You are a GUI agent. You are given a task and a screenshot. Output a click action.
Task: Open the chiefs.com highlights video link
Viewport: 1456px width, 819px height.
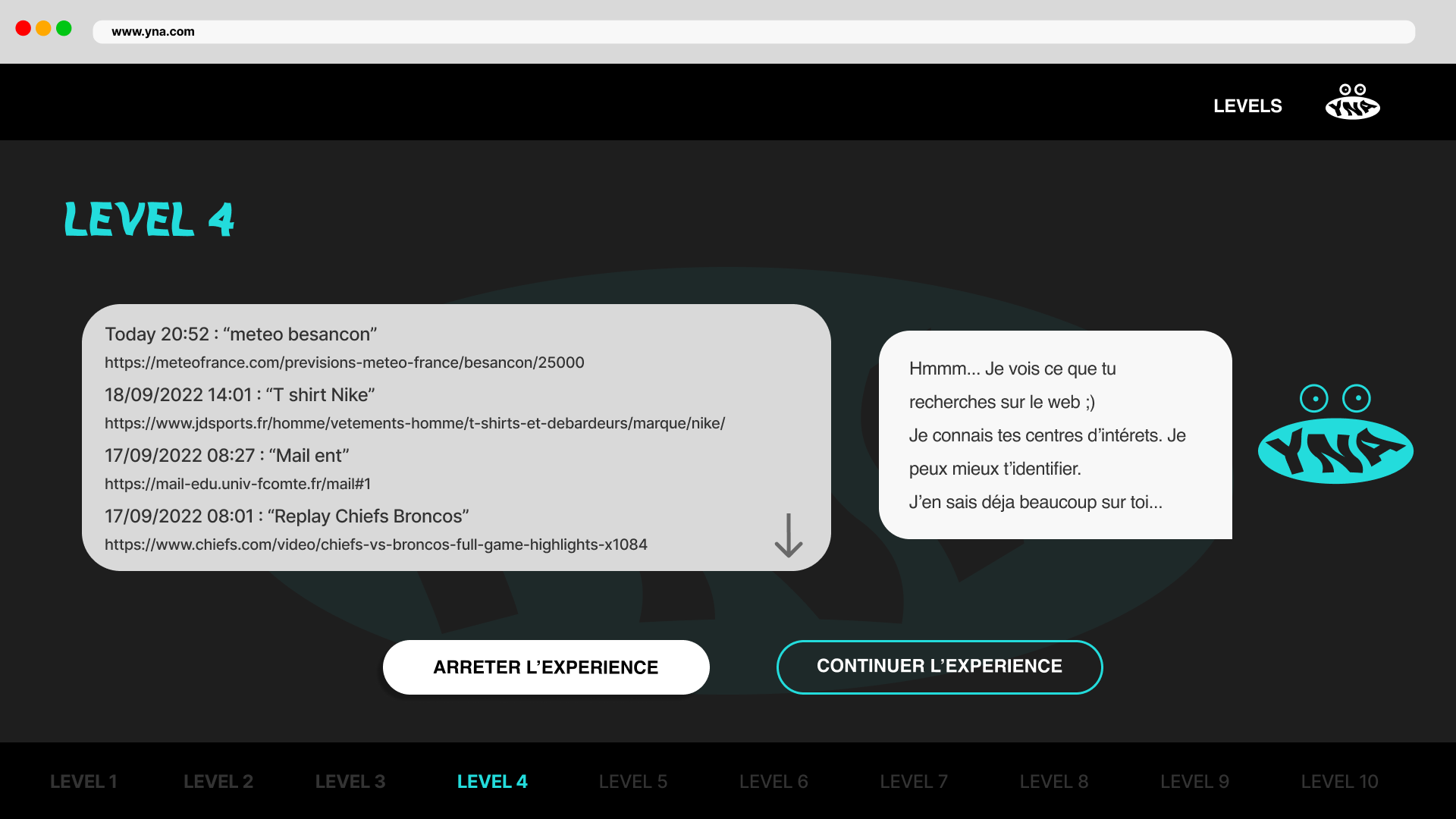(x=376, y=544)
